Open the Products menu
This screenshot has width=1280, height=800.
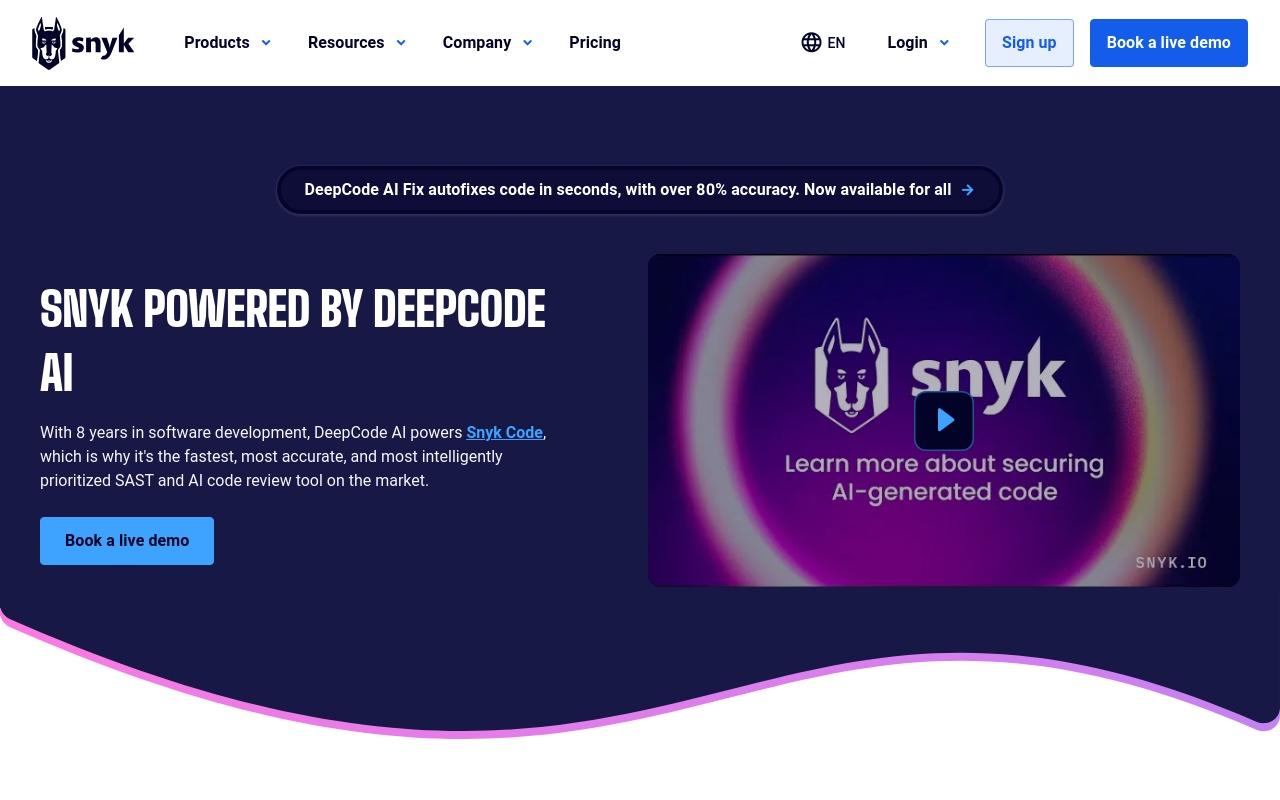(x=217, y=43)
